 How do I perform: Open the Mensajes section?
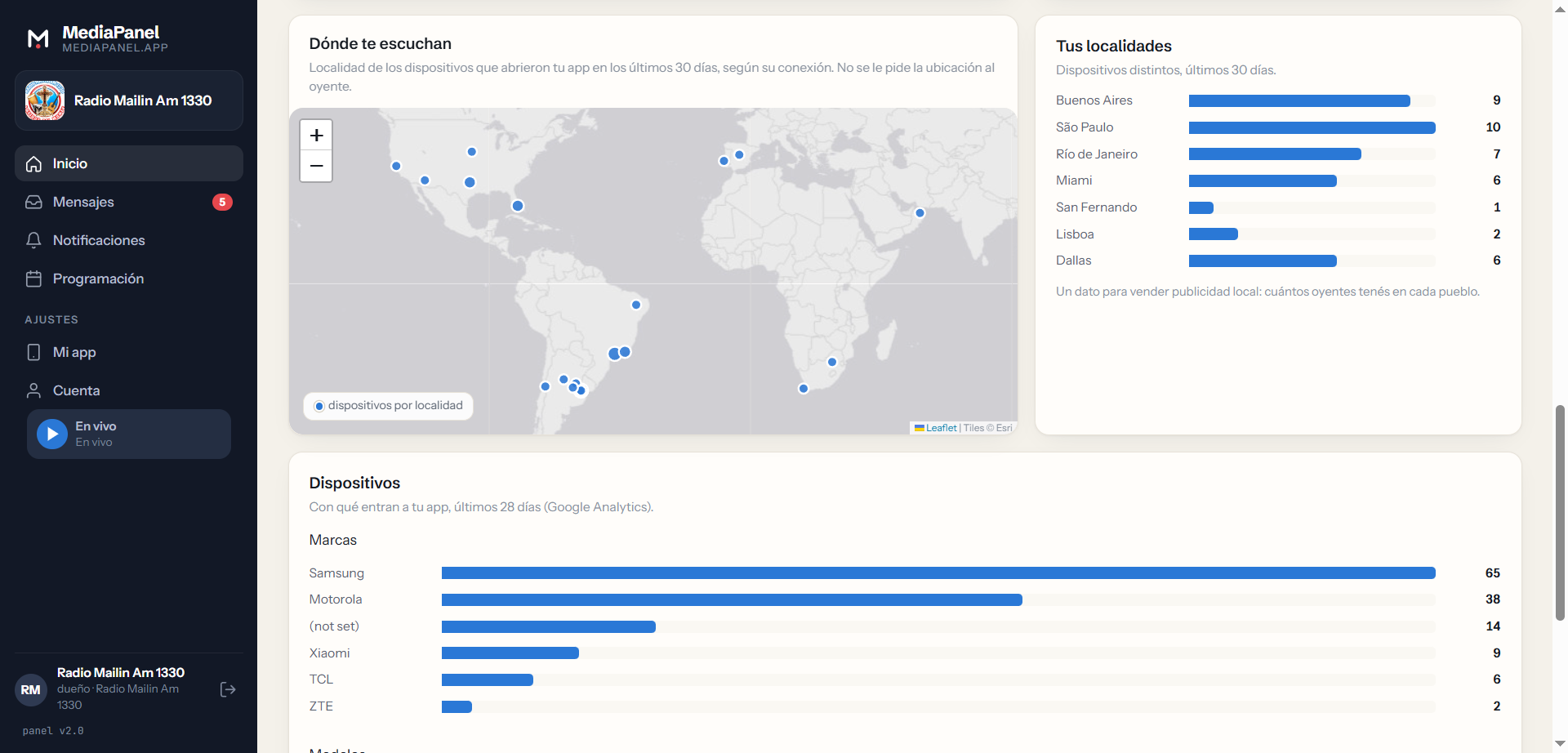129,202
